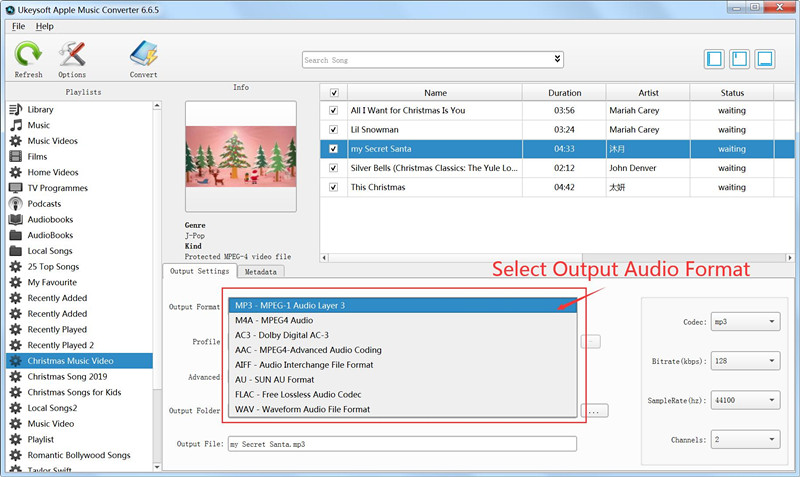Choose FLAC - Free Lossless Audio Codec
The width and height of the screenshot is (800, 477).
(403, 394)
